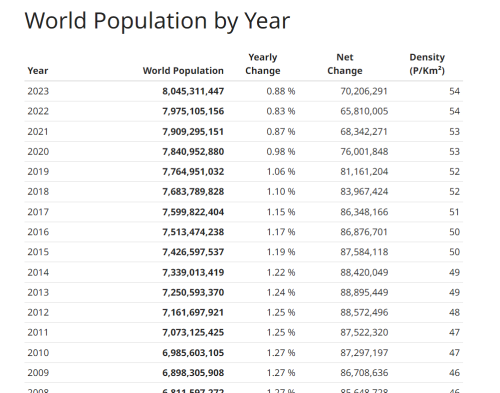Select the 'Year' column header
The image size is (500, 393).
point(38,71)
